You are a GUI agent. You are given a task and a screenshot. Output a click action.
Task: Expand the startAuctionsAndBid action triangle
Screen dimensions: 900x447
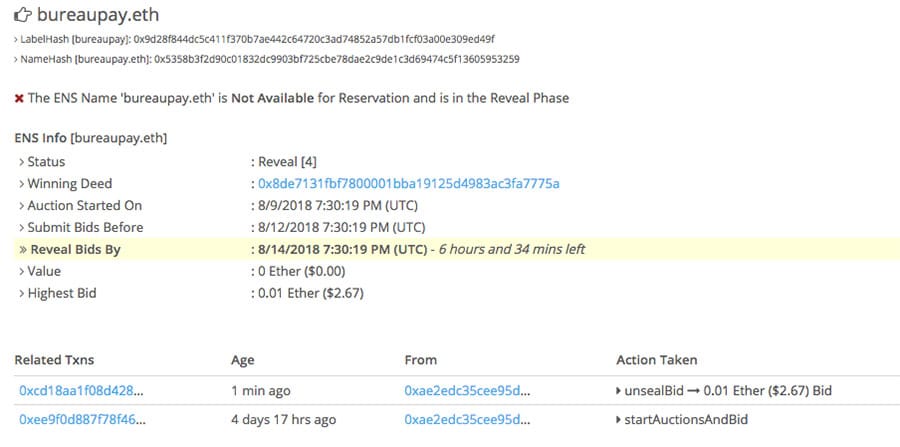coord(619,420)
